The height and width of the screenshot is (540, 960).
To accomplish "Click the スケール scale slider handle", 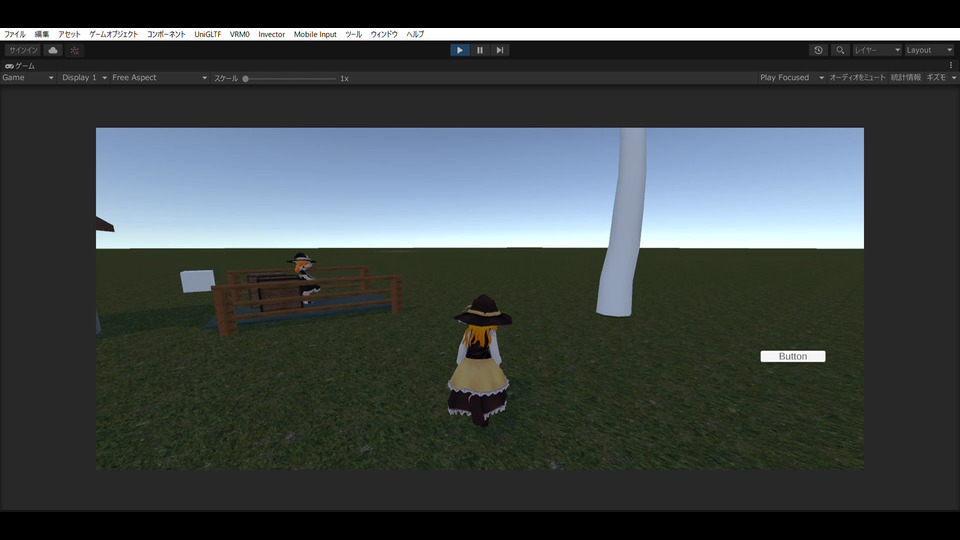I will pos(246,78).
